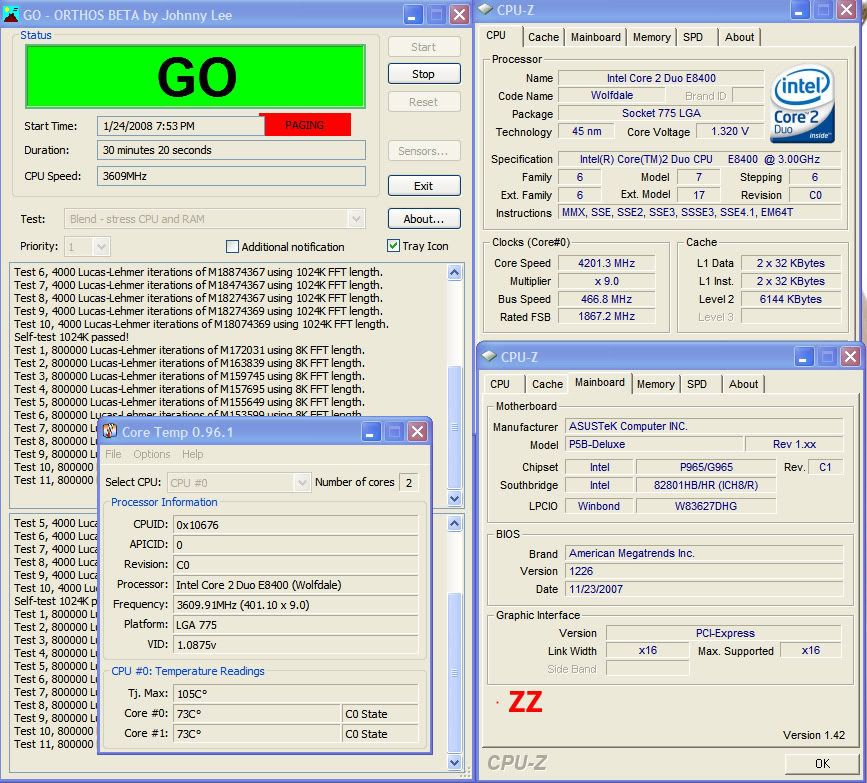Click the greyed Reset button in ORTHOS
This screenshot has width=867, height=783.
pyautogui.click(x=424, y=102)
